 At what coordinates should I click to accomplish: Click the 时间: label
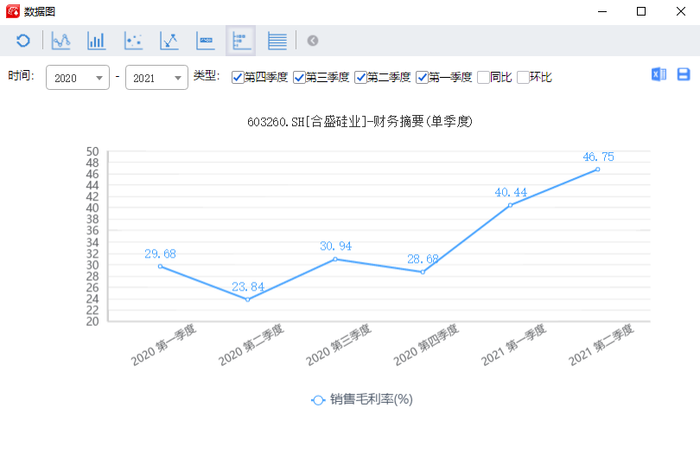point(21,75)
